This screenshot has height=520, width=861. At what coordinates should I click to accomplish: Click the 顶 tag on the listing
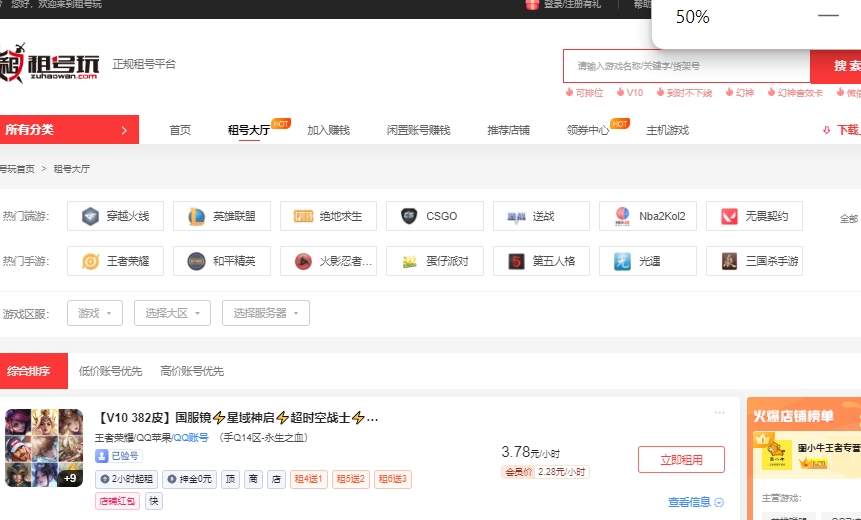pyautogui.click(x=231, y=479)
